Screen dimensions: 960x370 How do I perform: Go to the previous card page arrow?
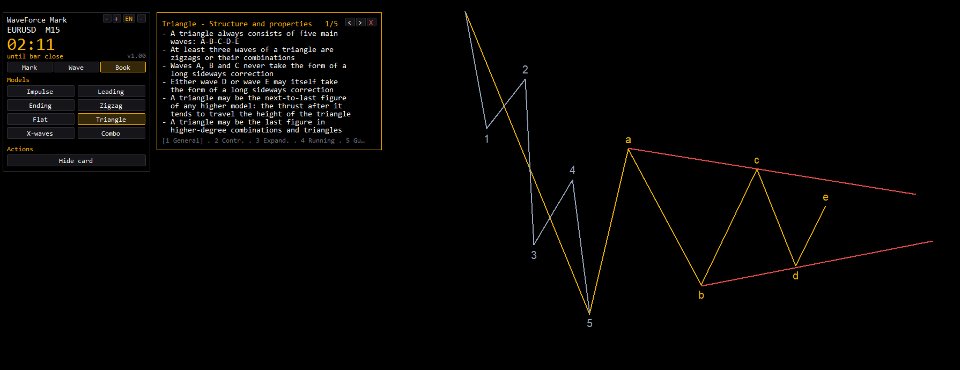(x=350, y=23)
